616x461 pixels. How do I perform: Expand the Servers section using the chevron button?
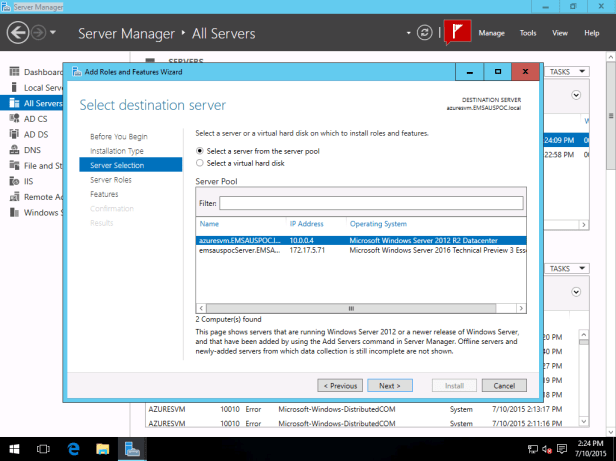[577, 95]
